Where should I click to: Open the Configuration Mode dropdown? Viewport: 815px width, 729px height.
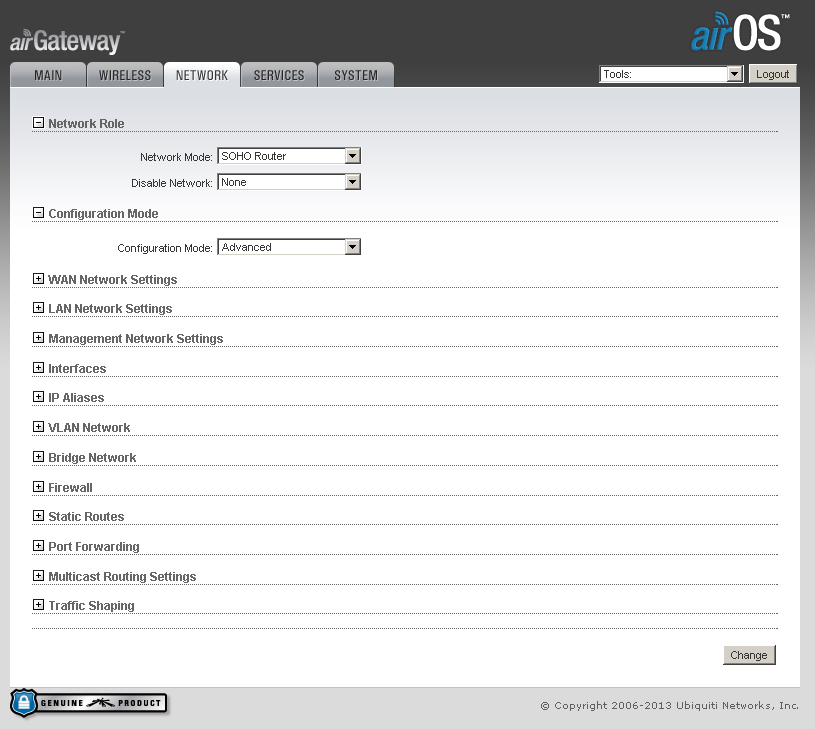353,246
